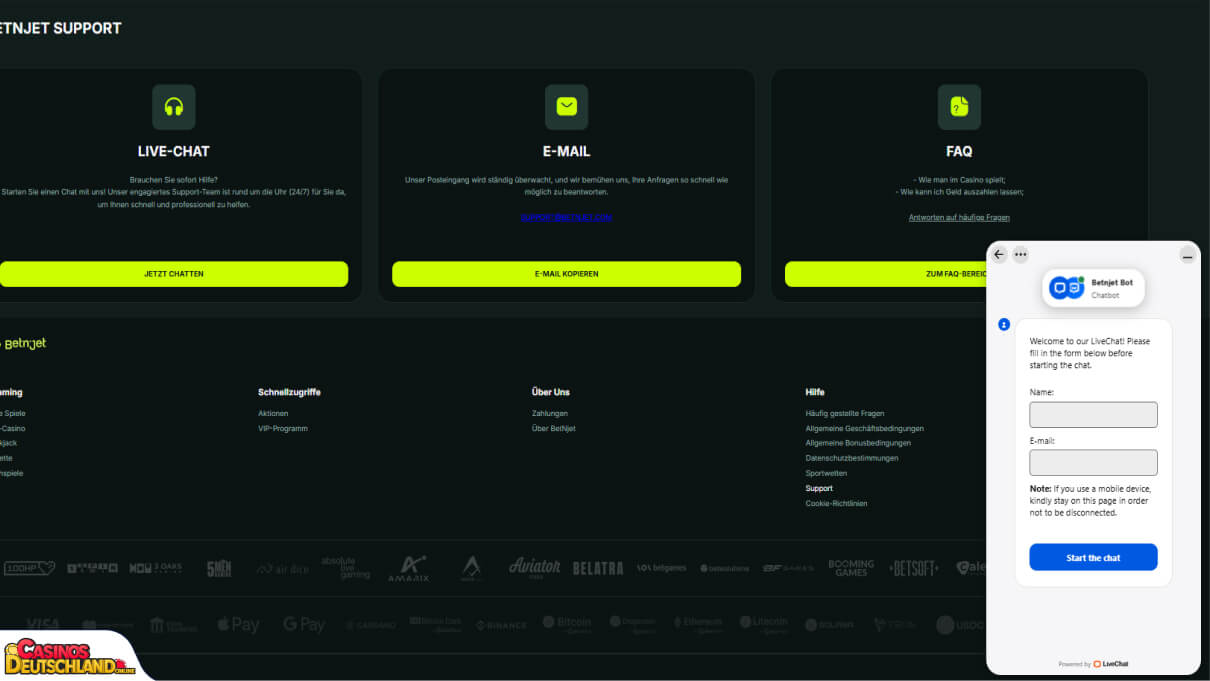This screenshot has width=1210, height=681.
Task: Click the Jetzt Chatten button
Action: [174, 274]
